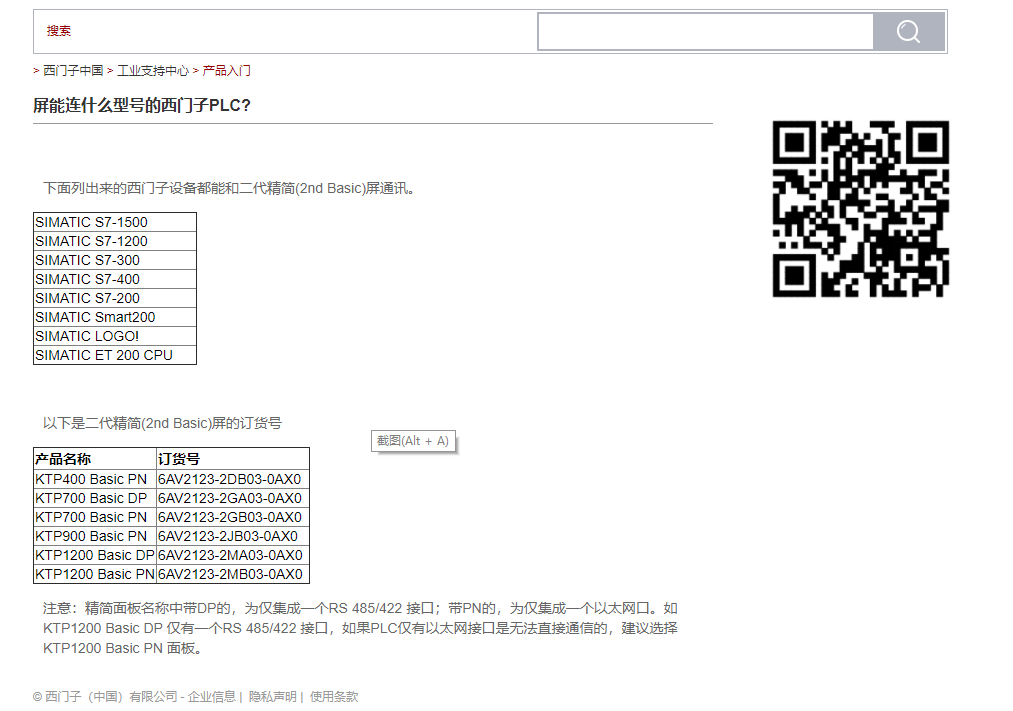1013x711 pixels.
Task: Click the SIMATIC ET 200 CPU cell
Action: (x=114, y=355)
